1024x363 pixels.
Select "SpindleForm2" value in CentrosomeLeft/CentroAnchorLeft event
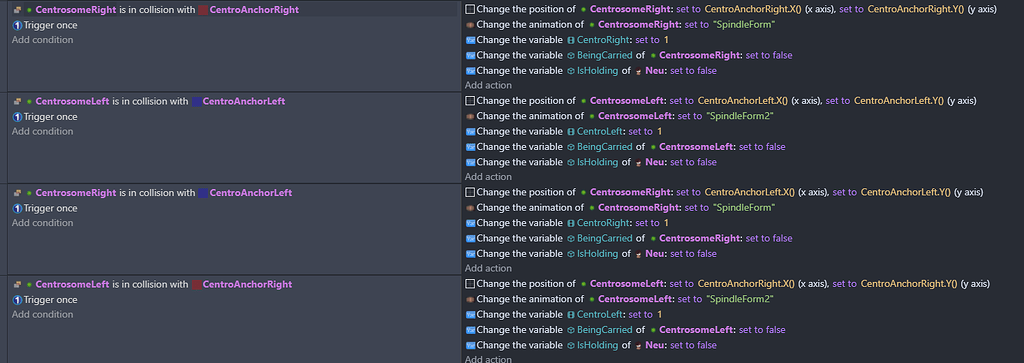(x=740, y=116)
